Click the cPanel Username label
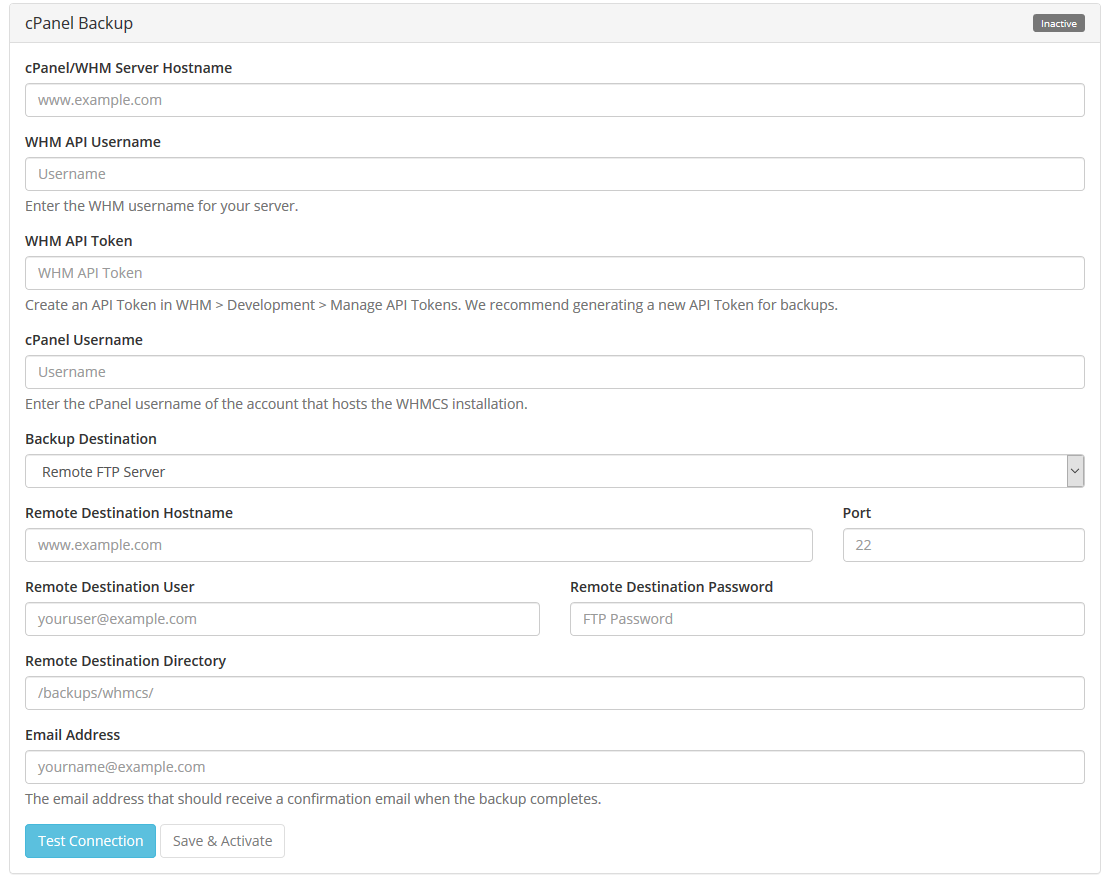The image size is (1105, 877). [x=84, y=340]
